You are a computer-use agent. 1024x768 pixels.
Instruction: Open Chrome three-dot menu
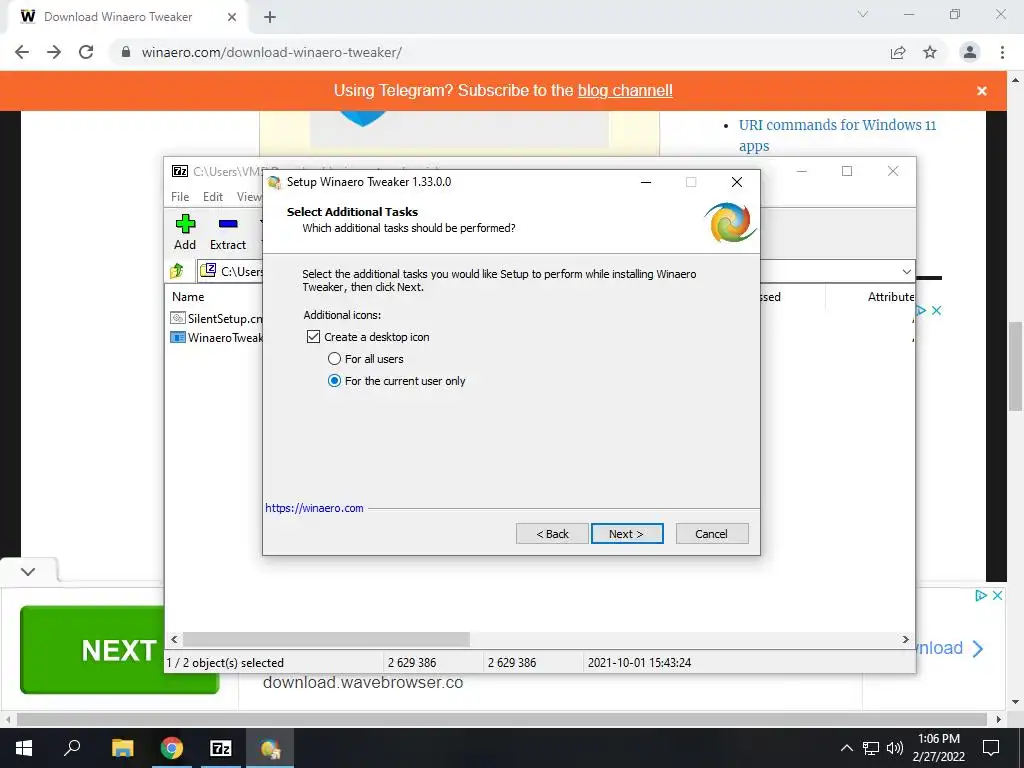click(x=1002, y=52)
